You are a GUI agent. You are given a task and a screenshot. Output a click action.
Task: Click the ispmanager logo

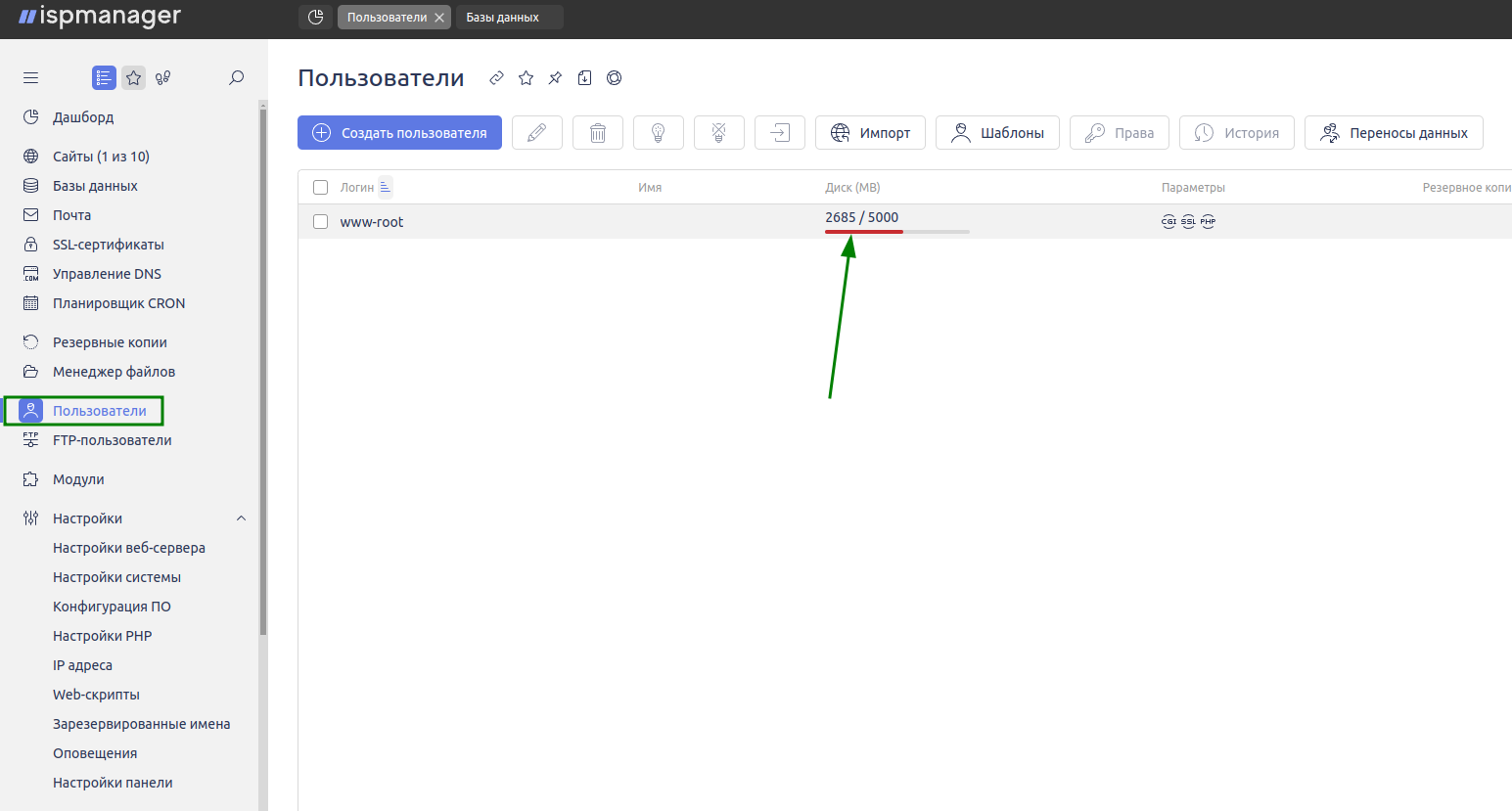coord(100,17)
